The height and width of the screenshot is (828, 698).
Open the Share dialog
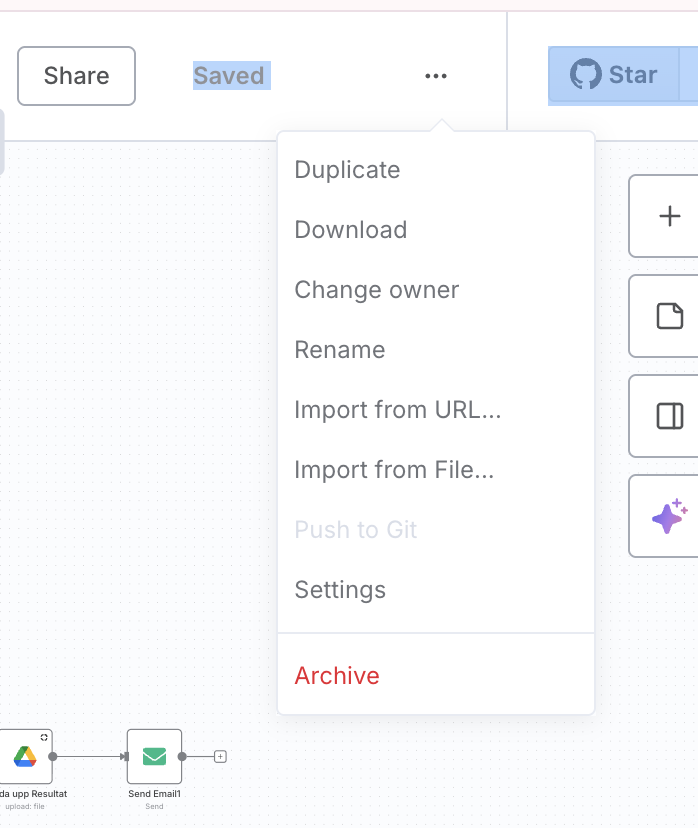coord(76,76)
